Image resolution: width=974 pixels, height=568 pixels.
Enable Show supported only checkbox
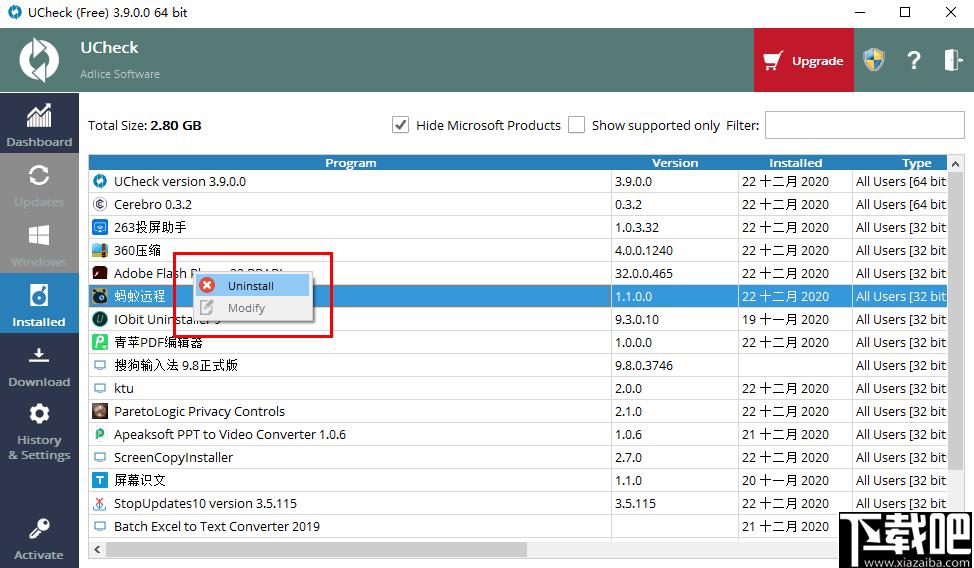click(576, 125)
